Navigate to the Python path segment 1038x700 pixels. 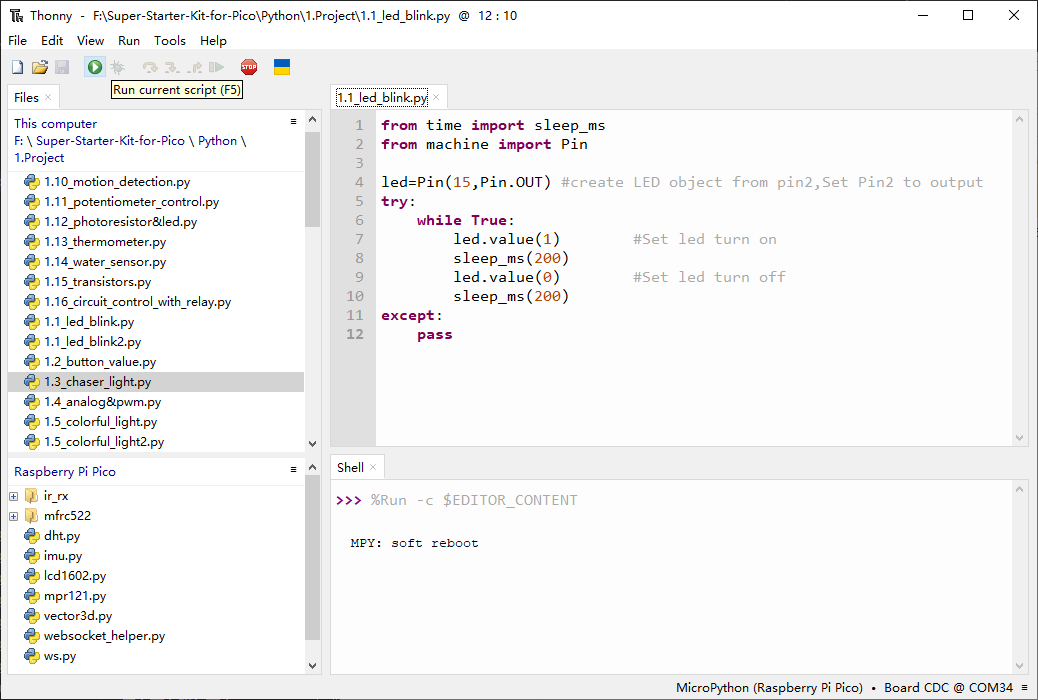point(217,140)
